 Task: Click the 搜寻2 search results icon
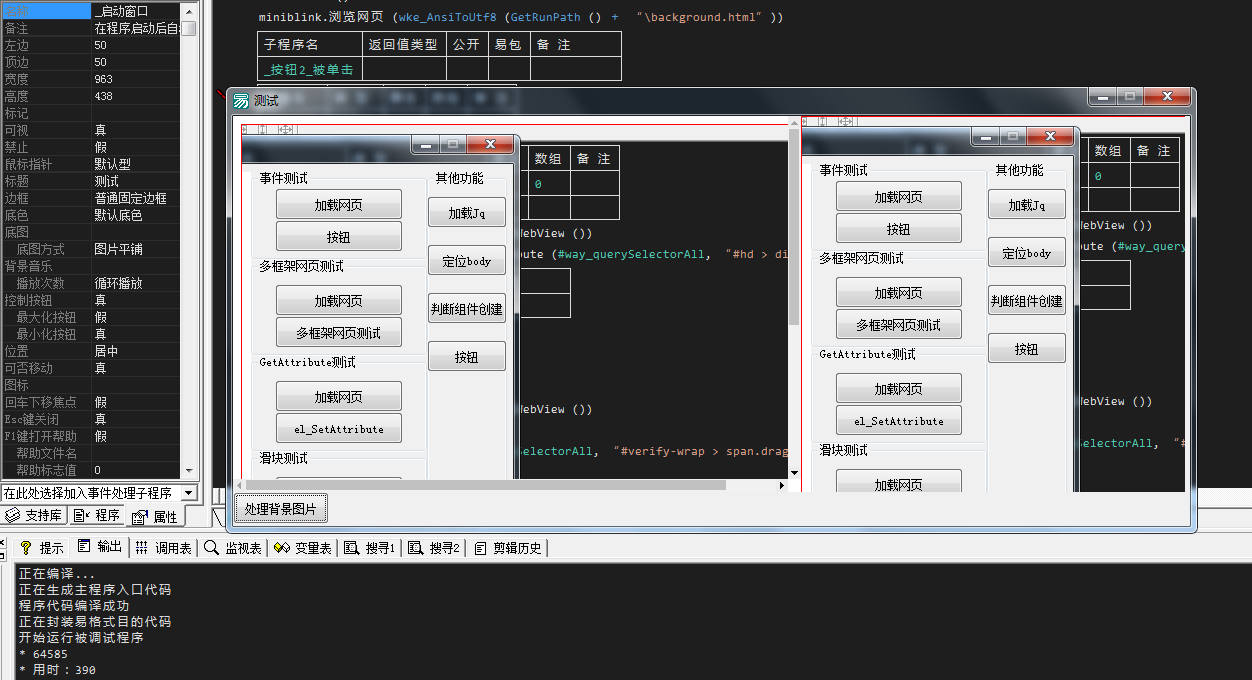(x=415, y=548)
